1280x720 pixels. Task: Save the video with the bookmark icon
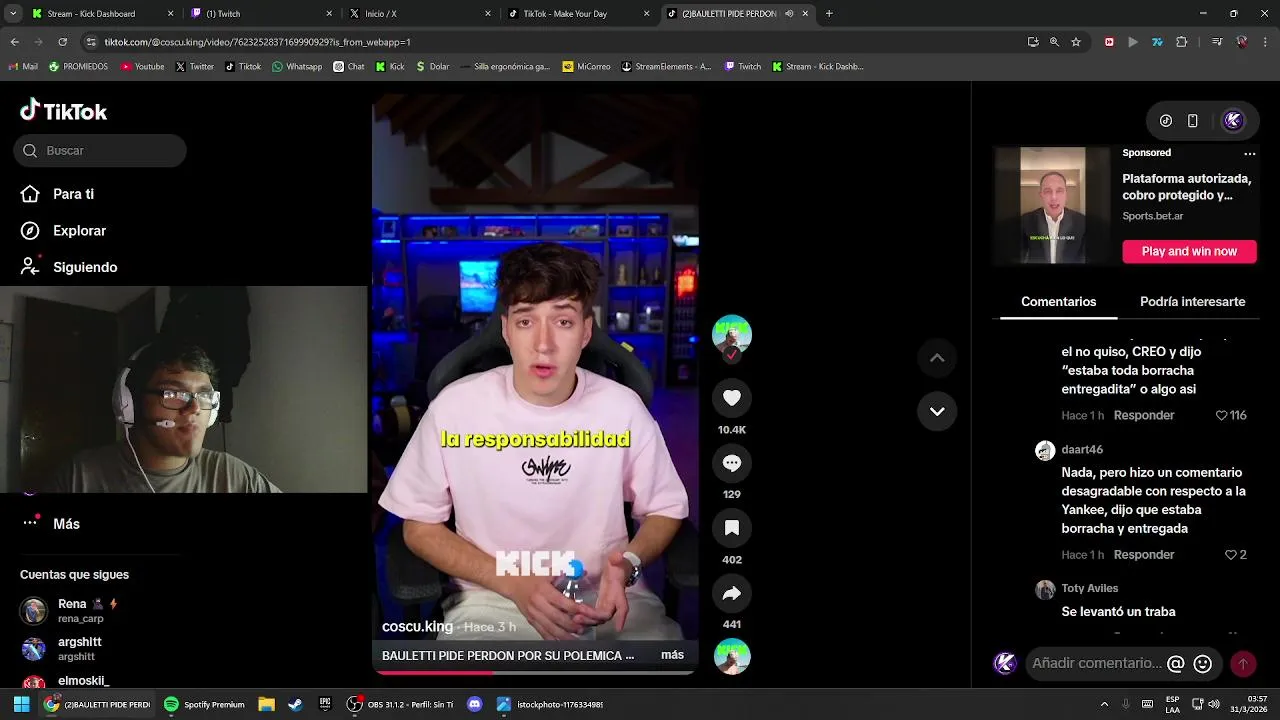732,528
